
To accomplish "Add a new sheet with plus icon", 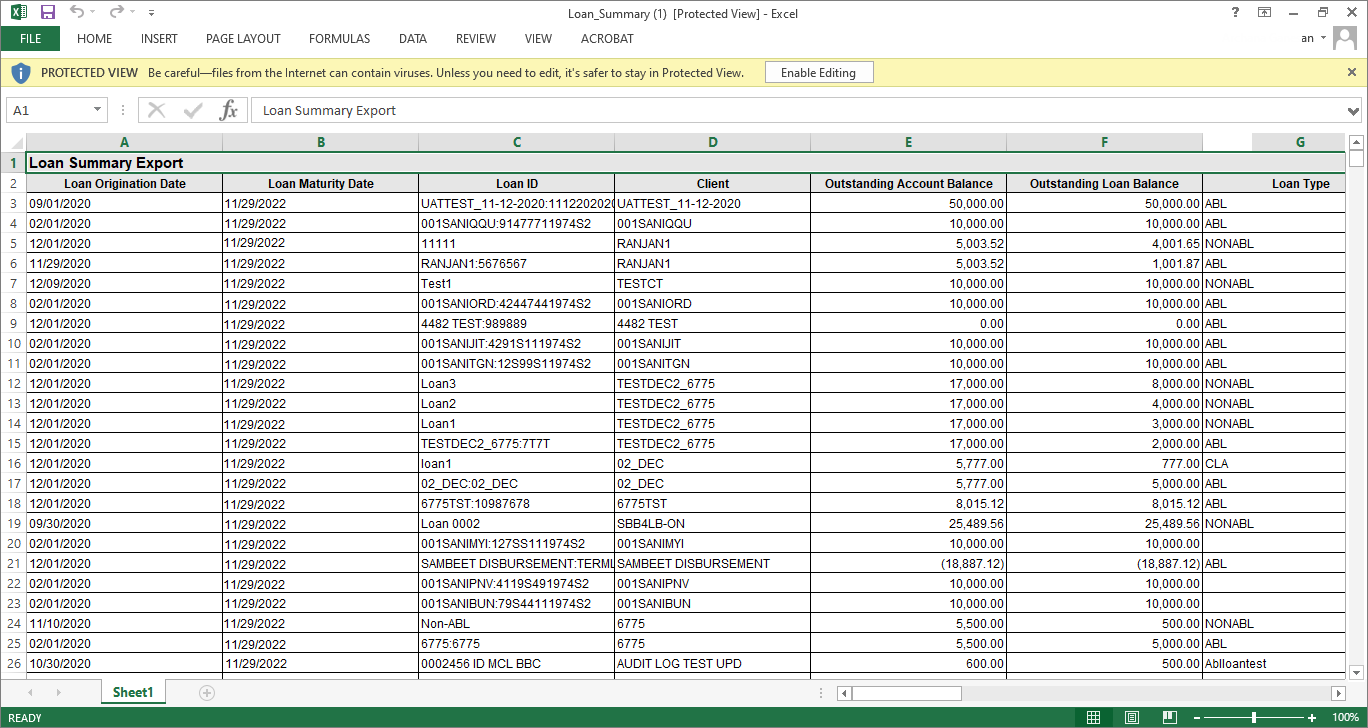I will pos(207,692).
